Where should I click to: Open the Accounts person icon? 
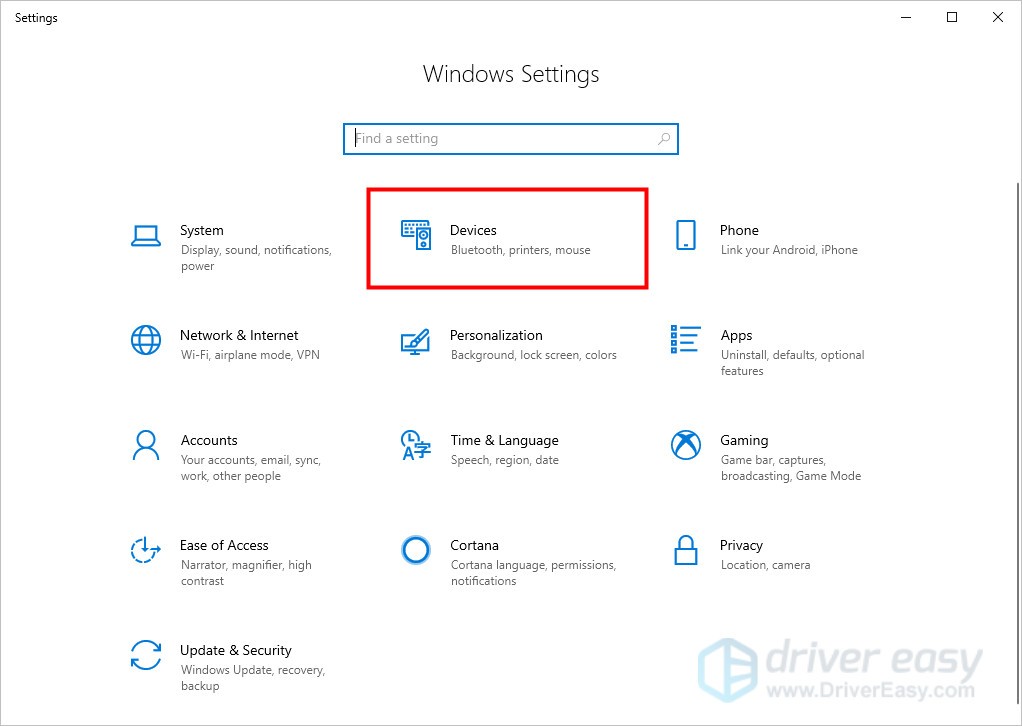pyautogui.click(x=146, y=445)
